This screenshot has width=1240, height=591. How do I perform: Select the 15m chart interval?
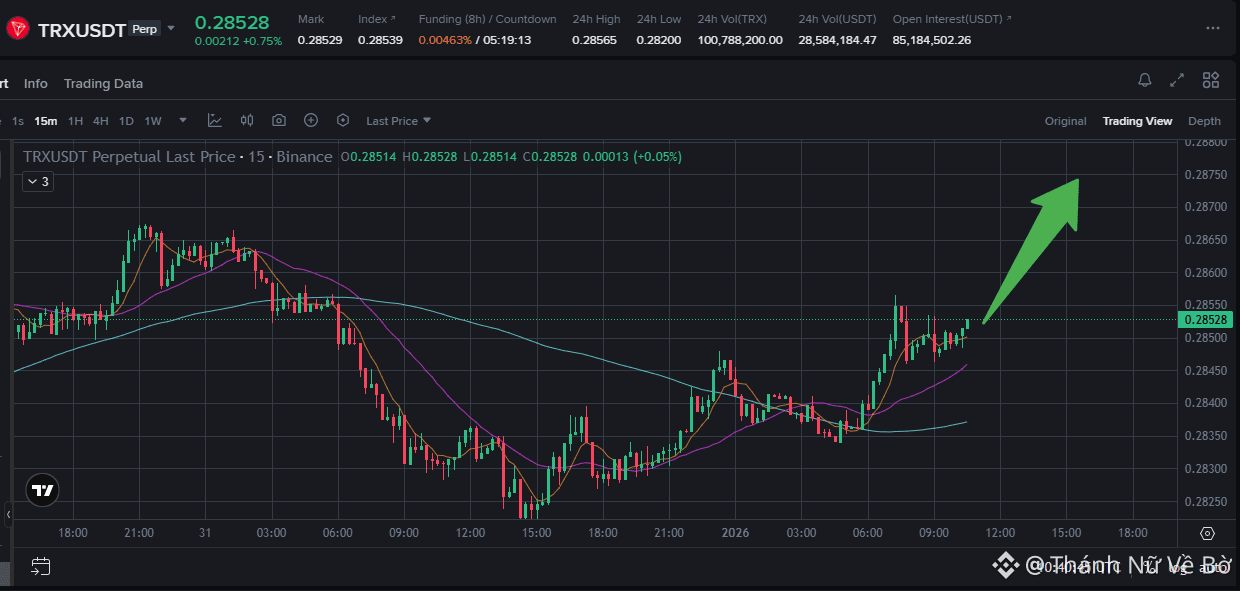coord(45,121)
